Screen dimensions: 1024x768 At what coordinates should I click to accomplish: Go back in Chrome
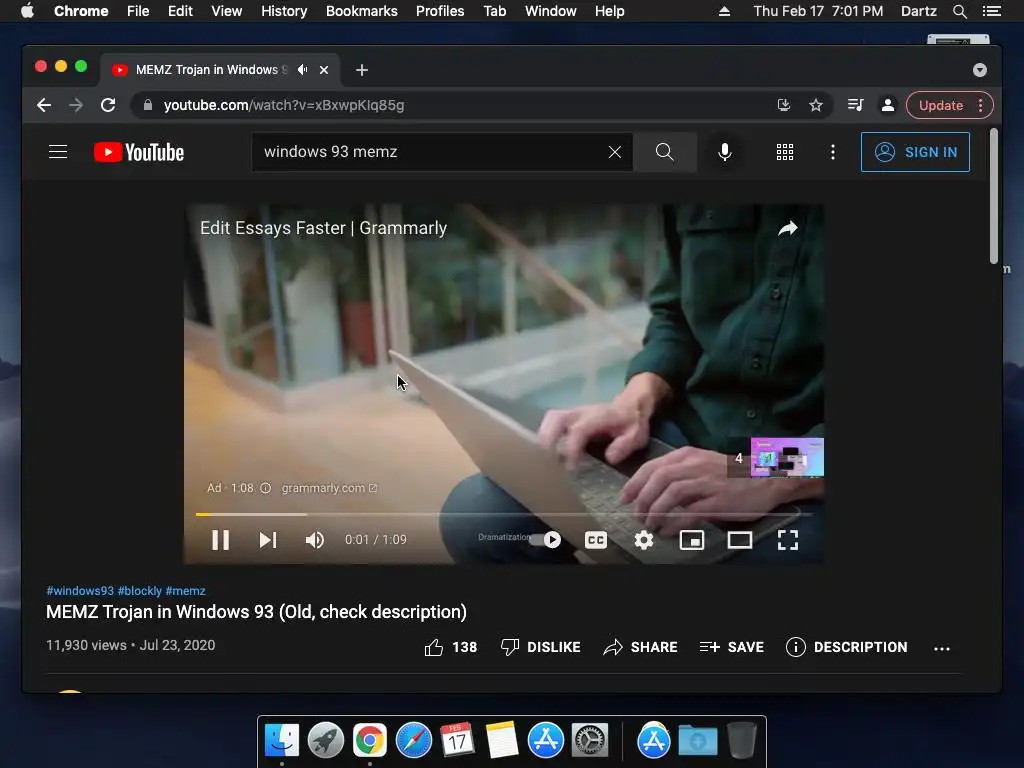[44, 105]
